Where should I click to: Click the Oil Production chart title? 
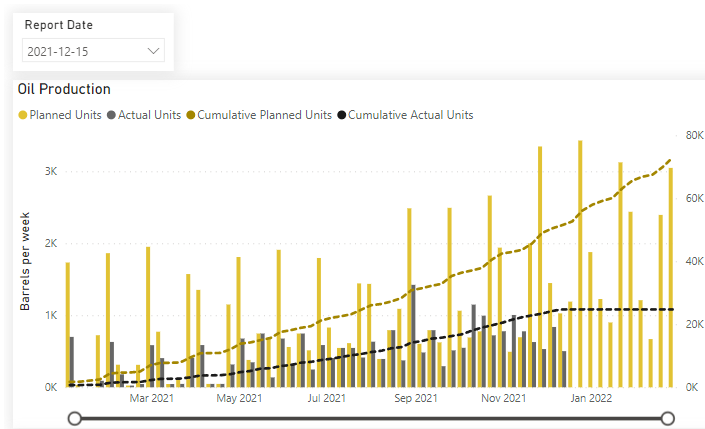coord(64,89)
